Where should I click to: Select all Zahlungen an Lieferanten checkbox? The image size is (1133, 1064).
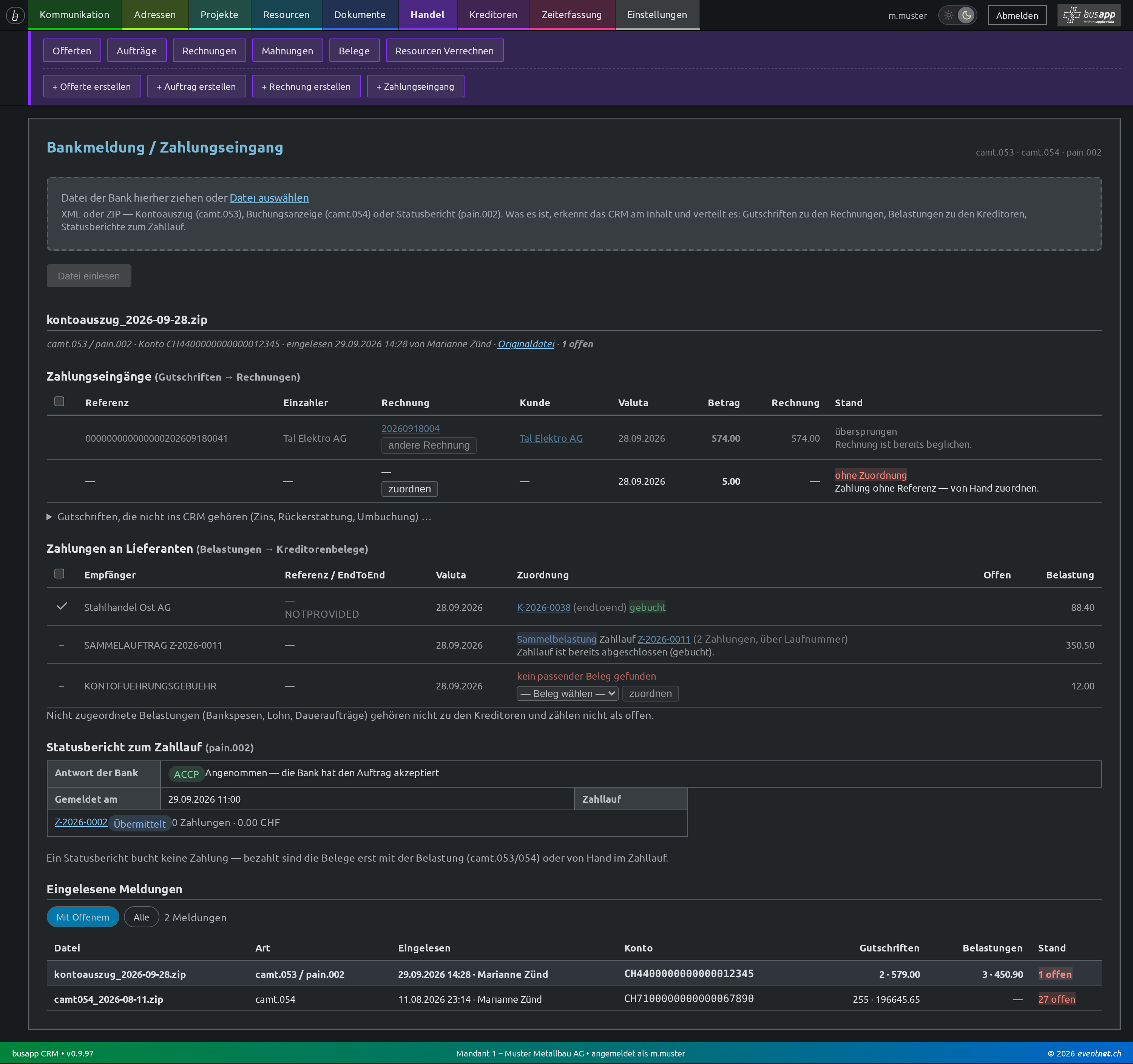pos(59,574)
